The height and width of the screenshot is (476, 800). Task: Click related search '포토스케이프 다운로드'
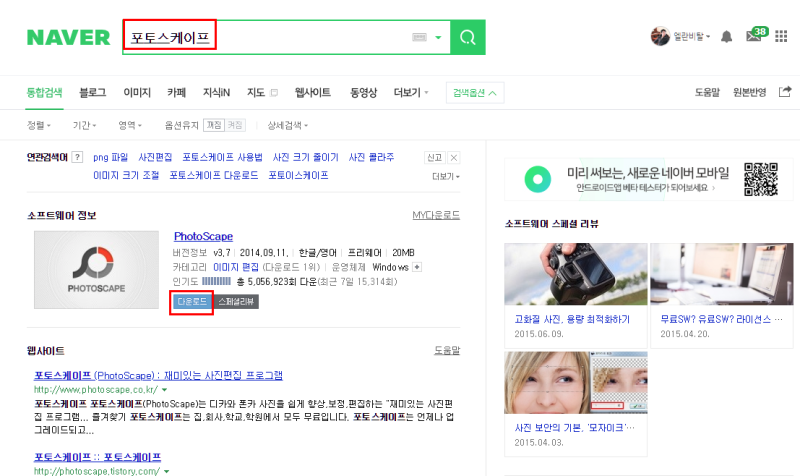[x=214, y=175]
